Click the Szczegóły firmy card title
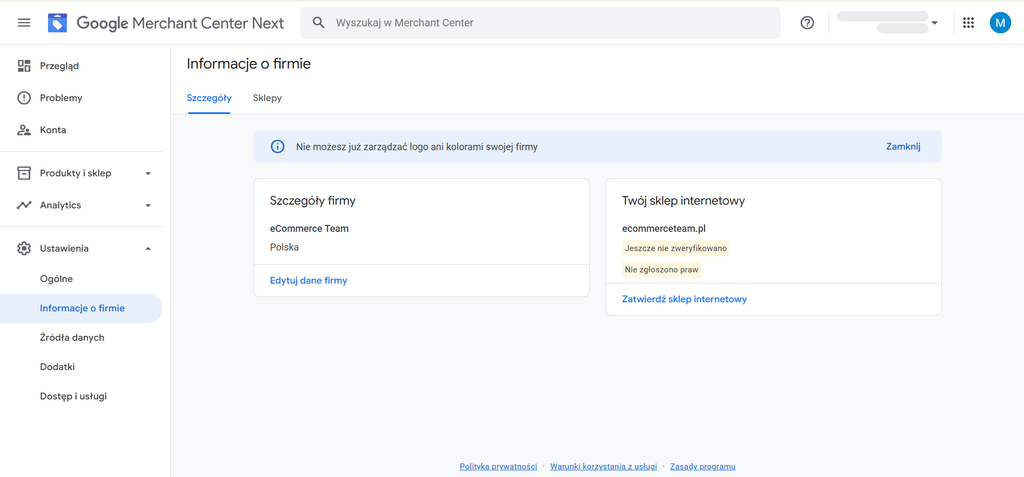Viewport: 1024px width, 477px height. (x=312, y=201)
